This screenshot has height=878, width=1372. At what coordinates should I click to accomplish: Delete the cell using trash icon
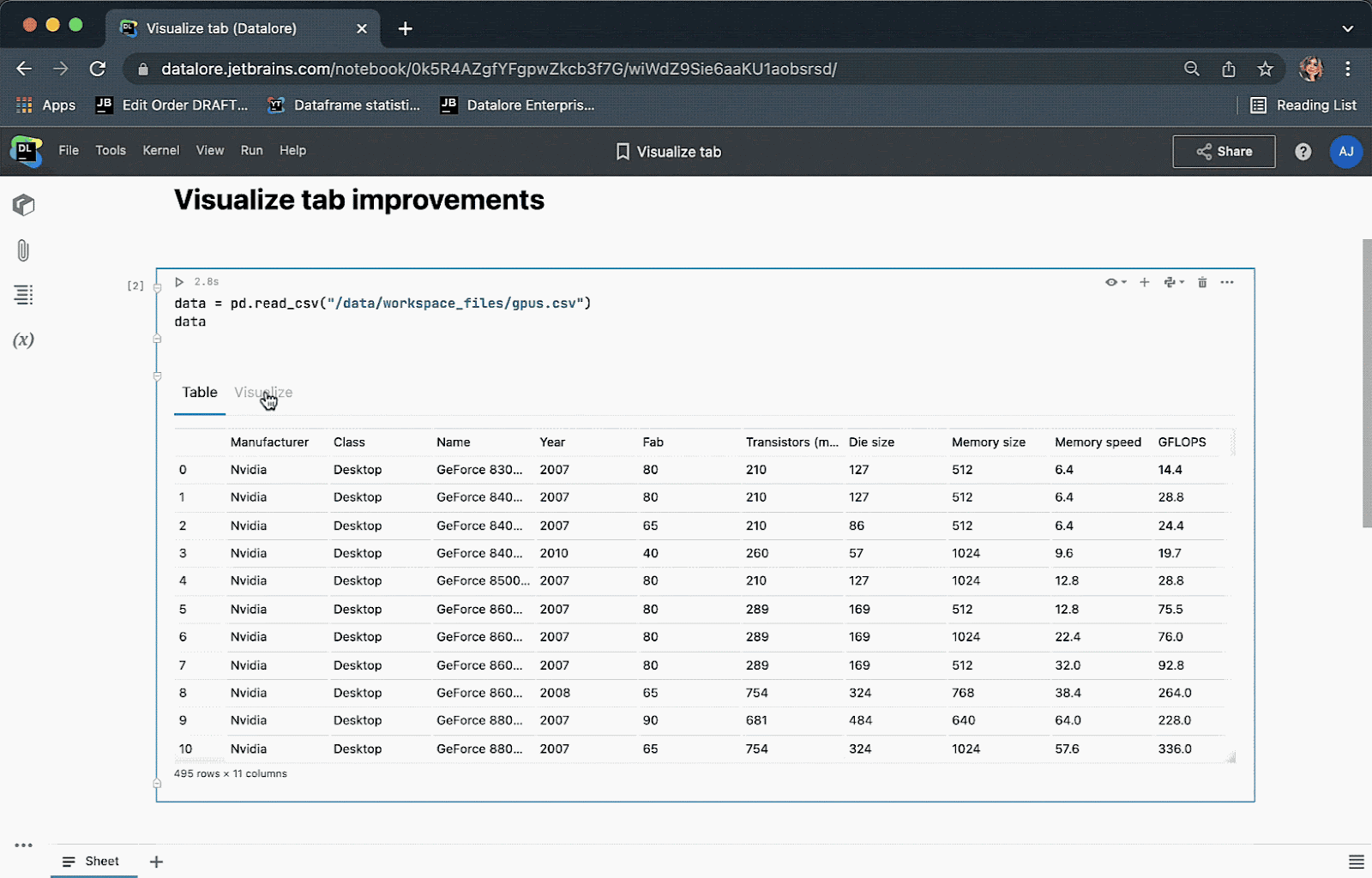[1202, 282]
